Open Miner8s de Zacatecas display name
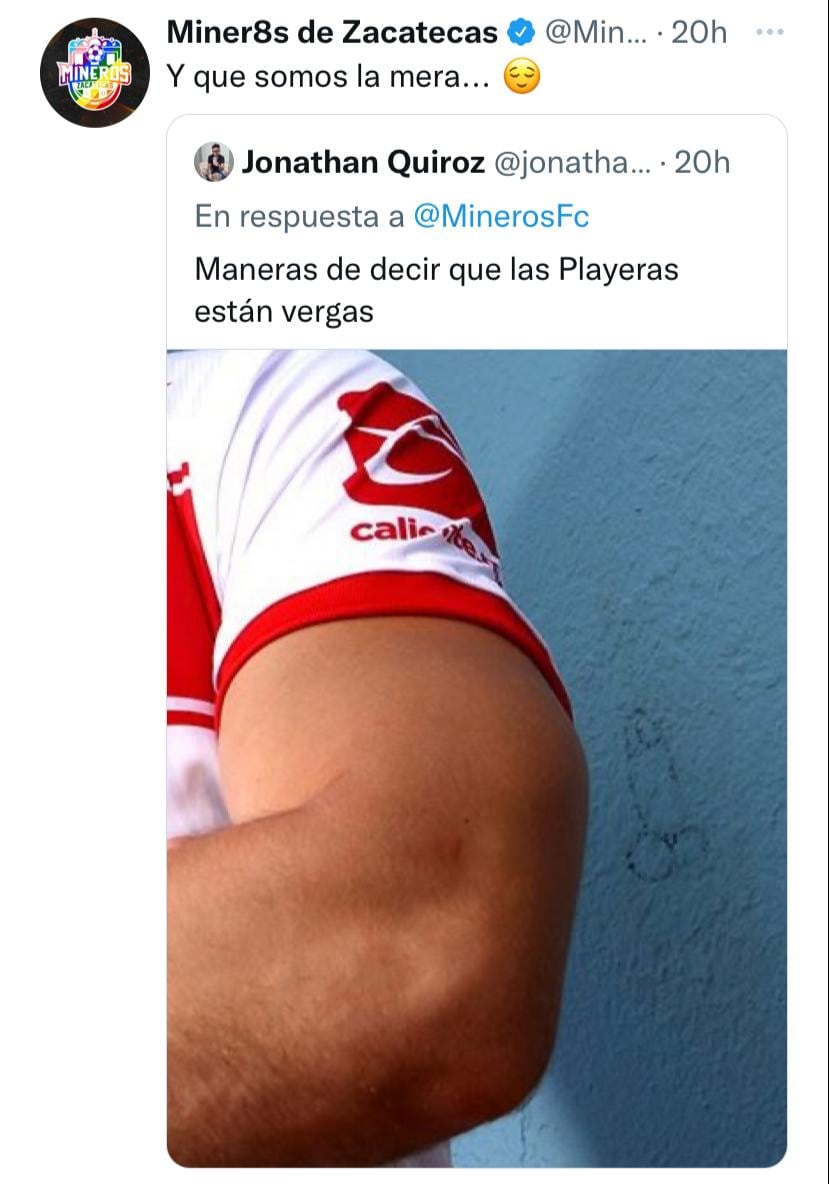 (x=332, y=32)
